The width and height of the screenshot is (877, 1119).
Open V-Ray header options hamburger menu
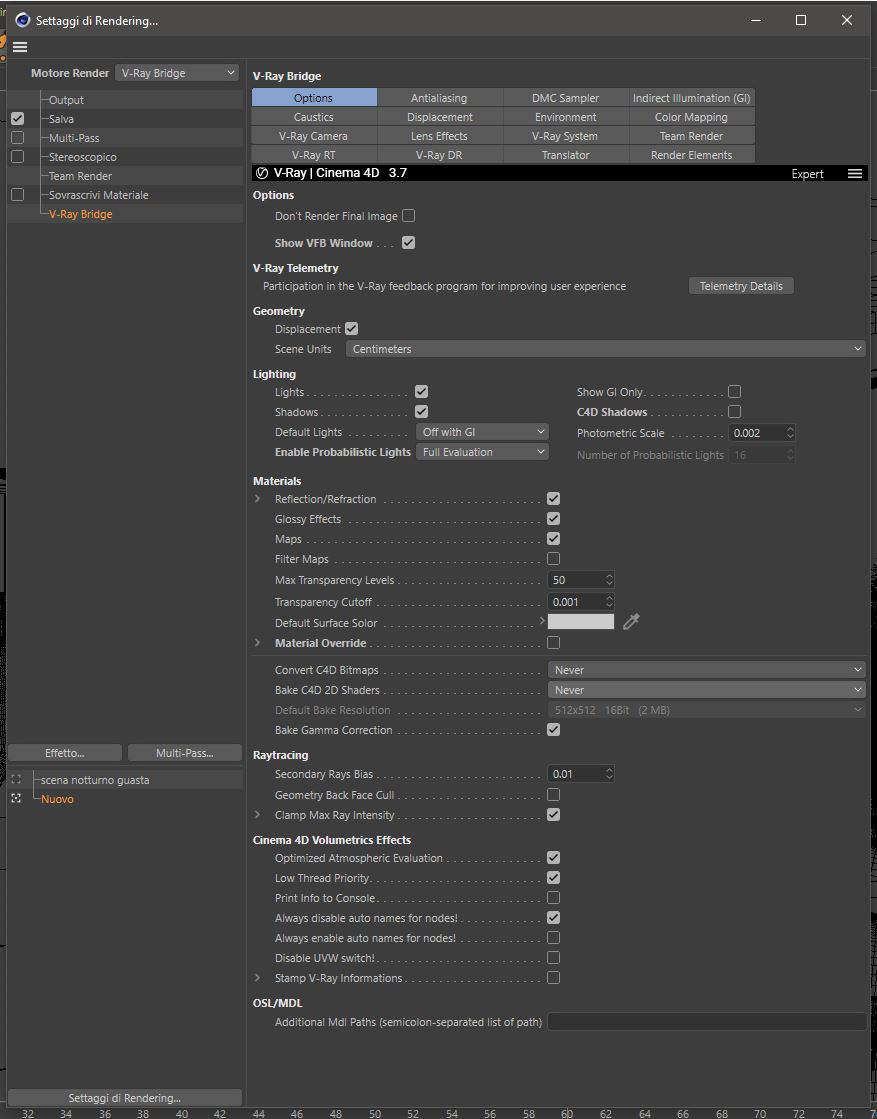[x=854, y=173]
